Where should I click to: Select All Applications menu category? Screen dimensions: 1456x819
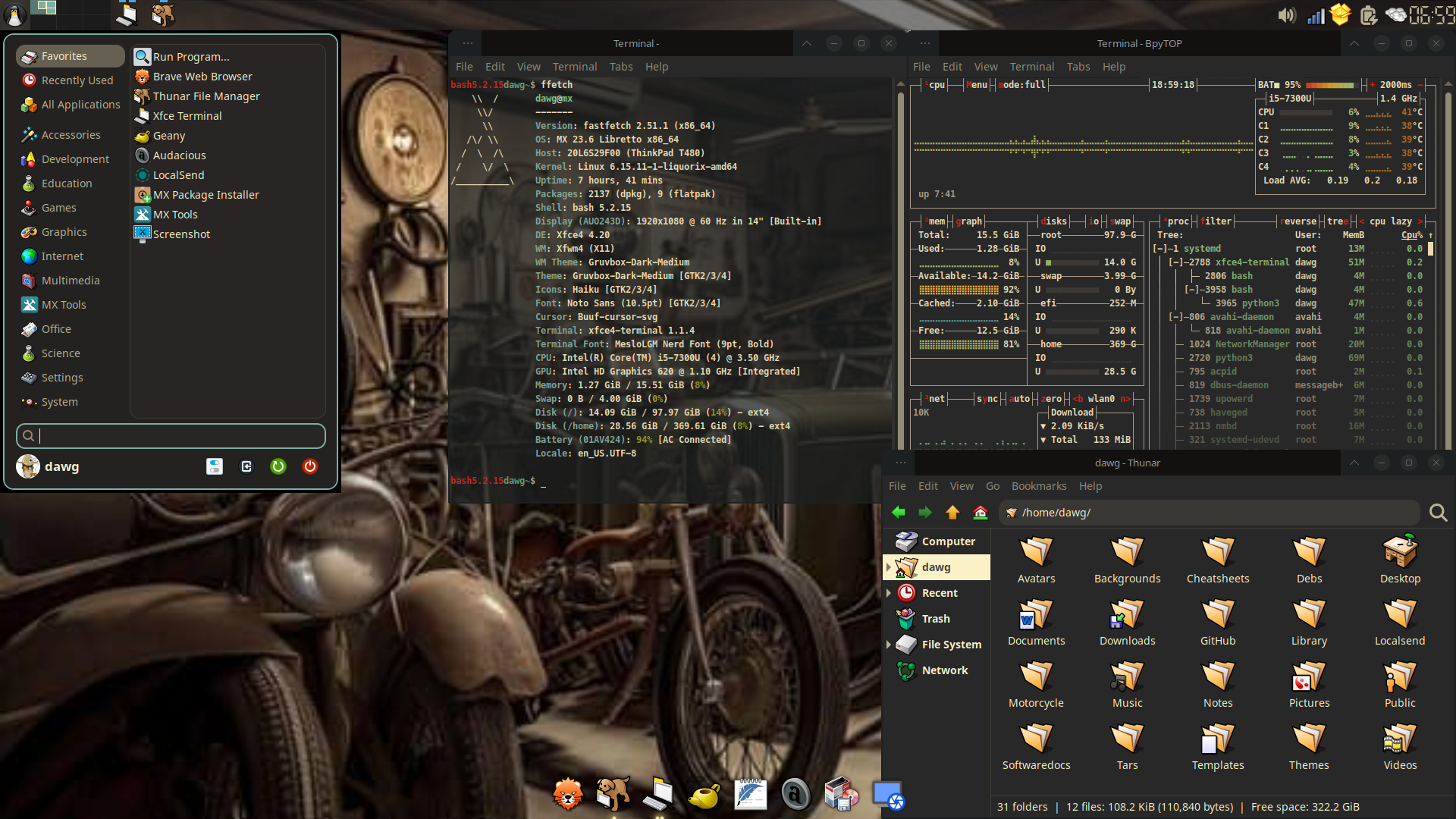(70, 105)
